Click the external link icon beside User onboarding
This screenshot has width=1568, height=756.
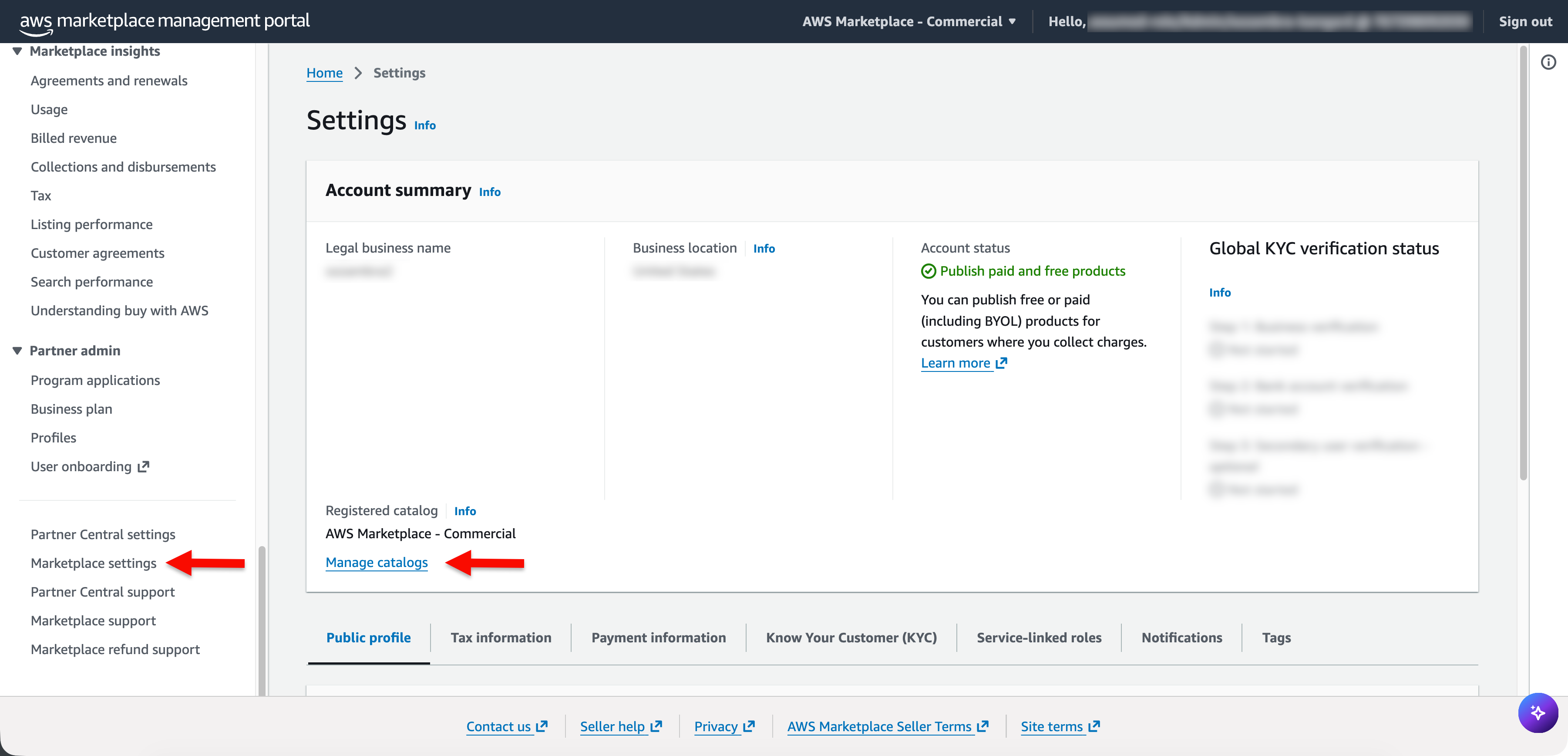144,466
